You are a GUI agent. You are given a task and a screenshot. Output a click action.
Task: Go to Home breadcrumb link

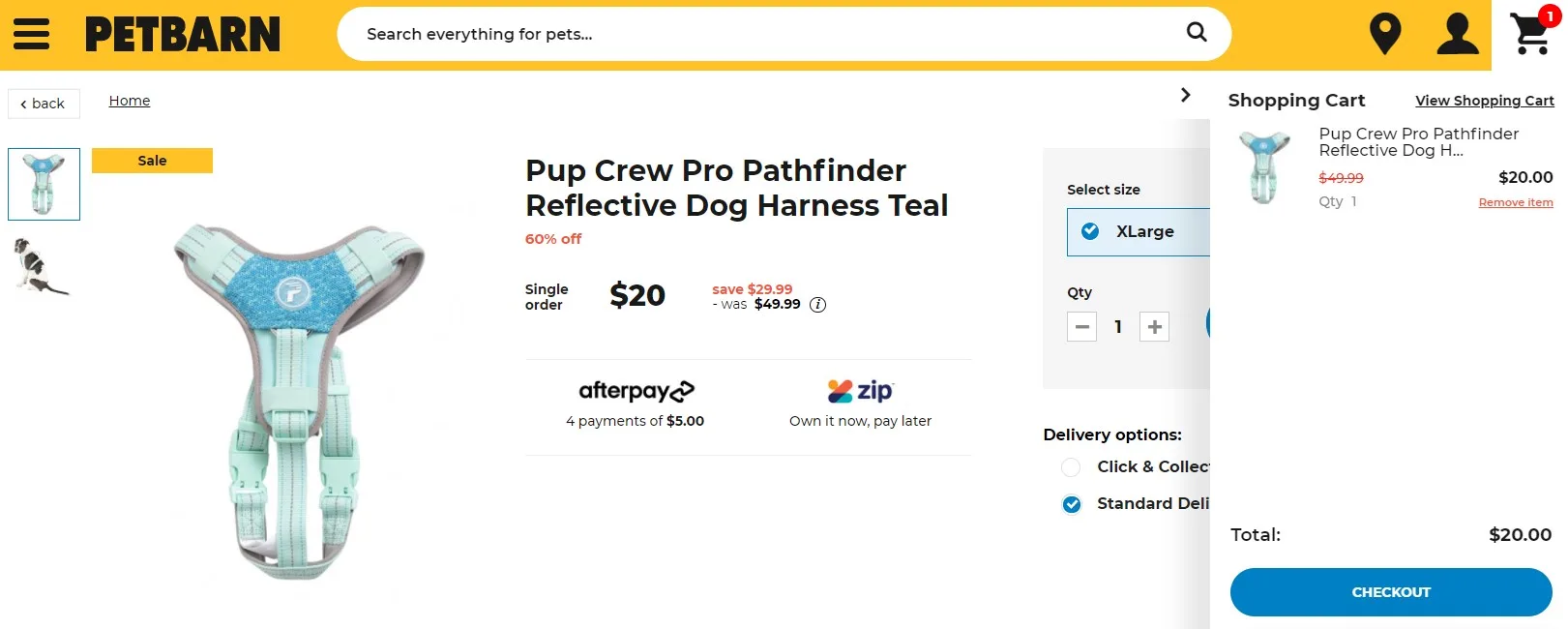130,101
